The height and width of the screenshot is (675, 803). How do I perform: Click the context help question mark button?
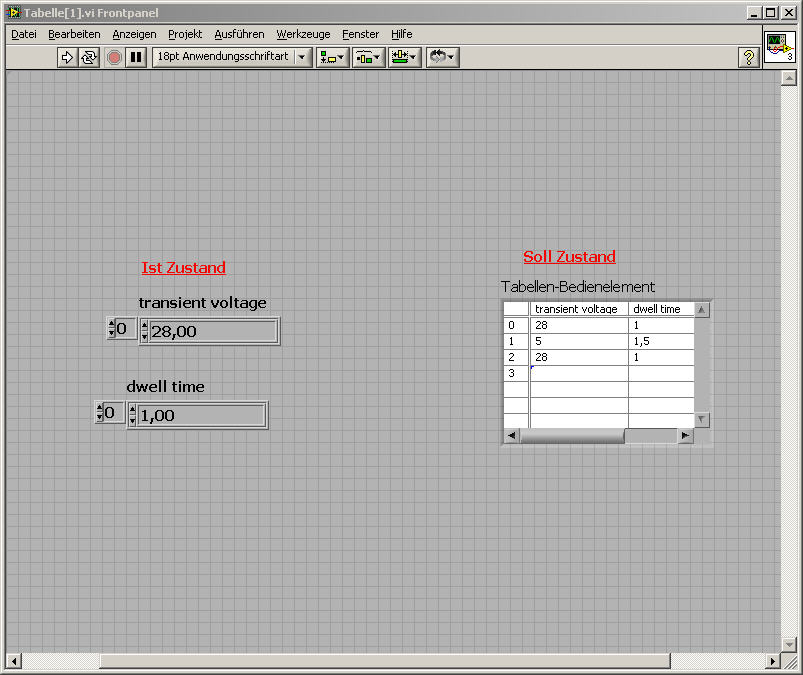(749, 57)
